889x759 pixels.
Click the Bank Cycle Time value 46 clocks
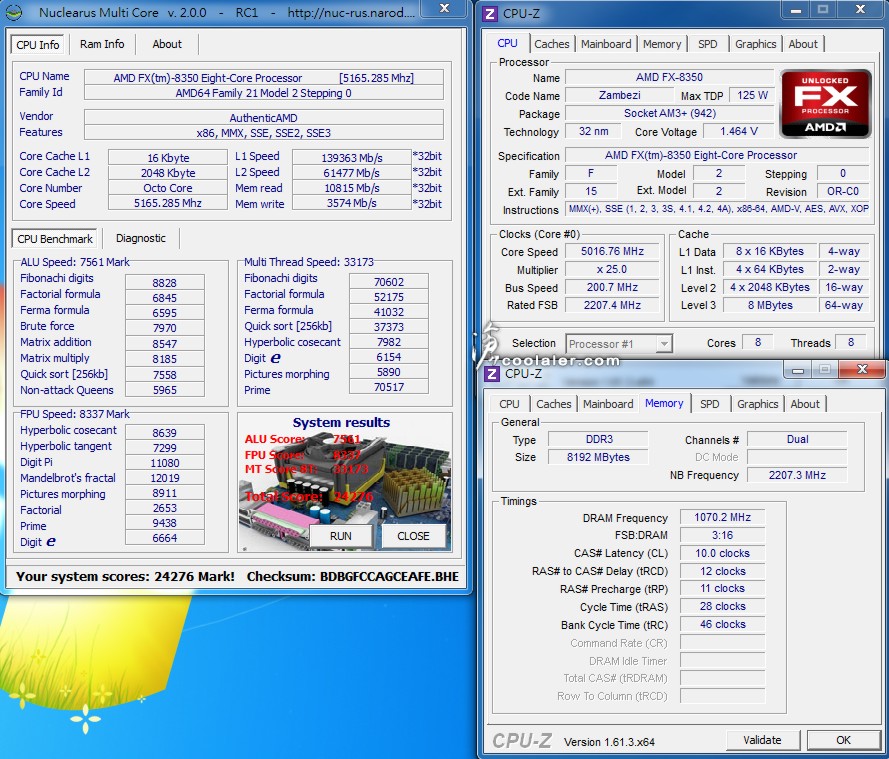pos(722,625)
